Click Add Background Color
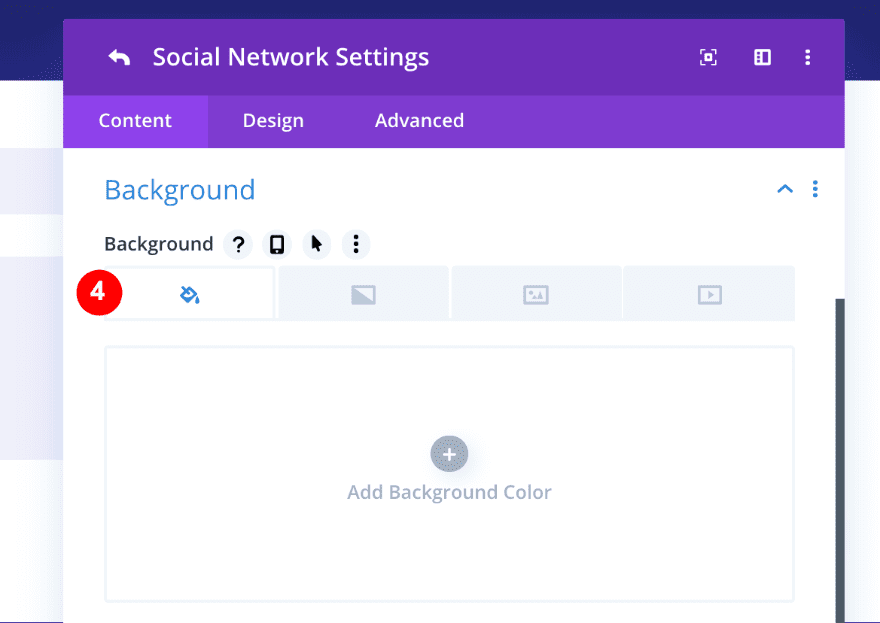 449,492
